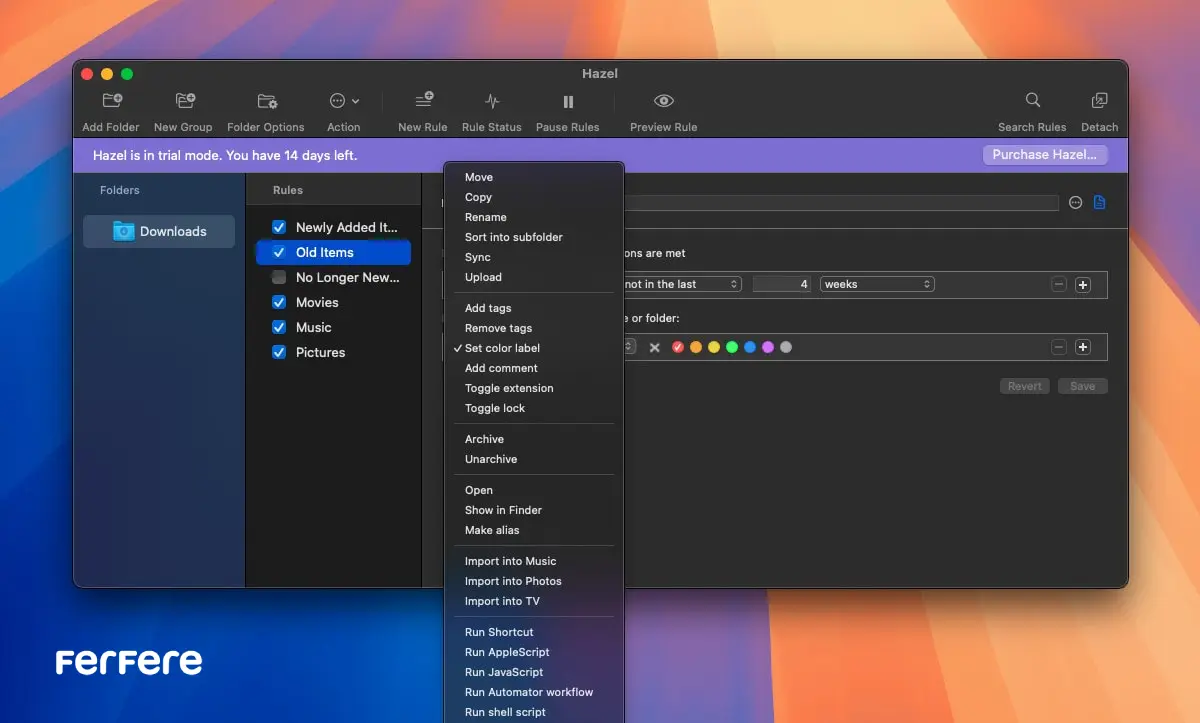Click the New Rule toolbar icon

(423, 101)
